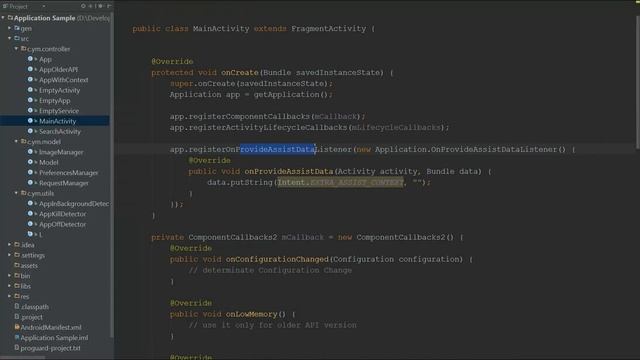This screenshot has height=360, width=640.
Task: Click the EmptyApp class icon
Action: point(30,100)
